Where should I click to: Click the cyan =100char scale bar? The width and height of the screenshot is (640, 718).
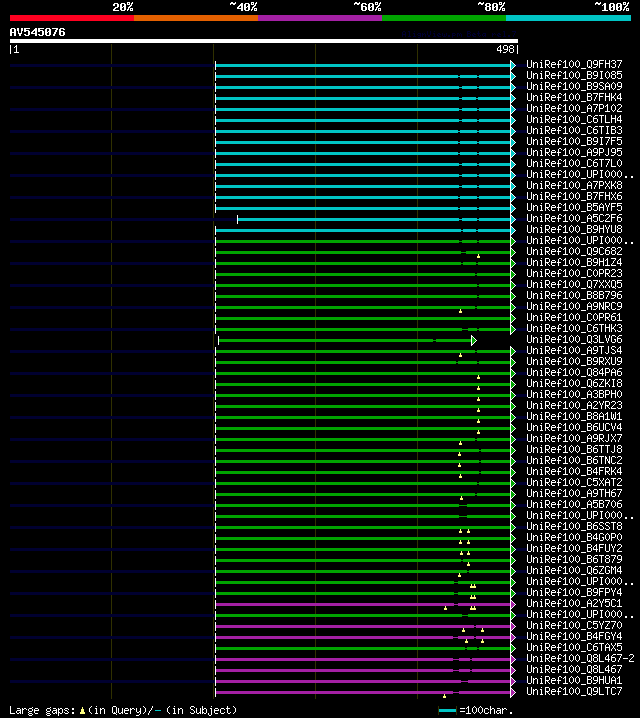(x=447, y=710)
